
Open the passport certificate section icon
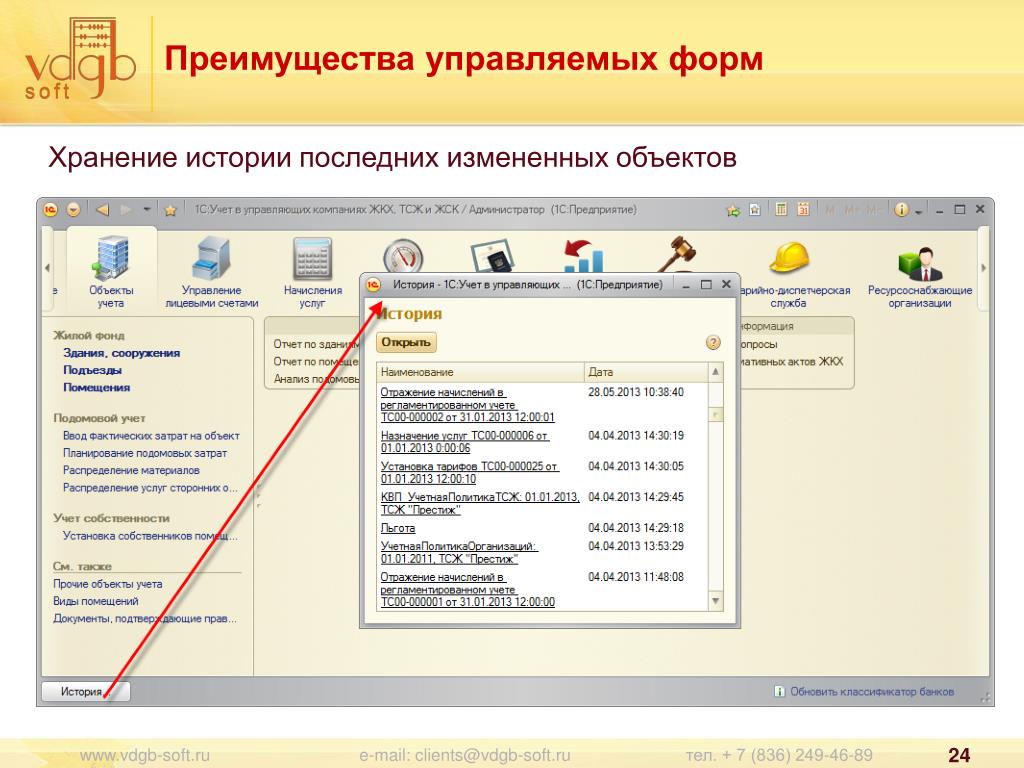(x=492, y=257)
